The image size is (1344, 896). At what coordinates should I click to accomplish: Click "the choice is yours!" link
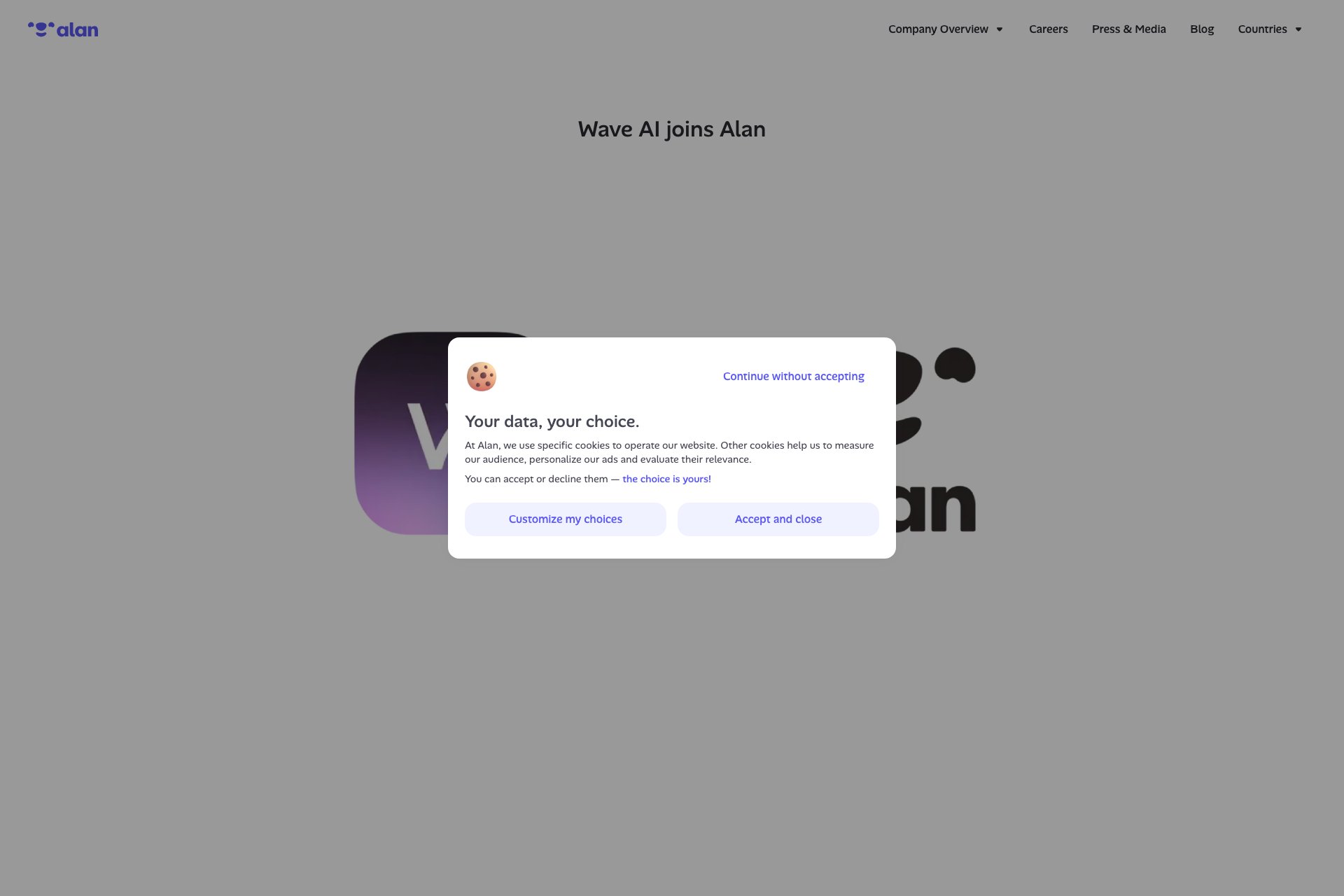pyautogui.click(x=666, y=479)
